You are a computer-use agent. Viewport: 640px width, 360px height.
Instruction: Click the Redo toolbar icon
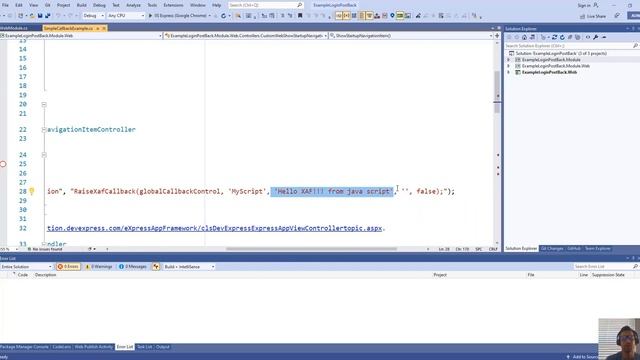click(70, 16)
